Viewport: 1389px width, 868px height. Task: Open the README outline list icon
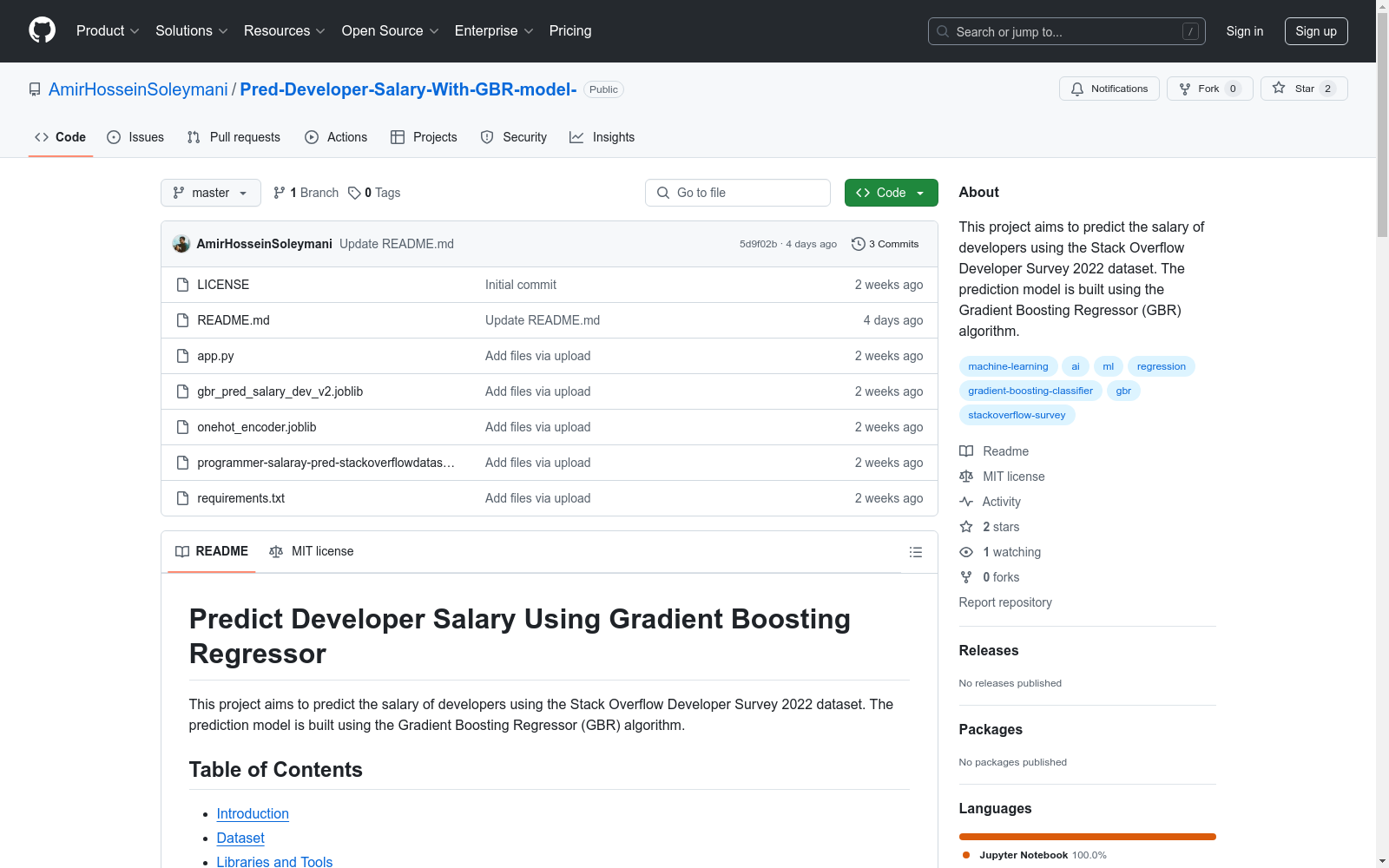click(915, 552)
